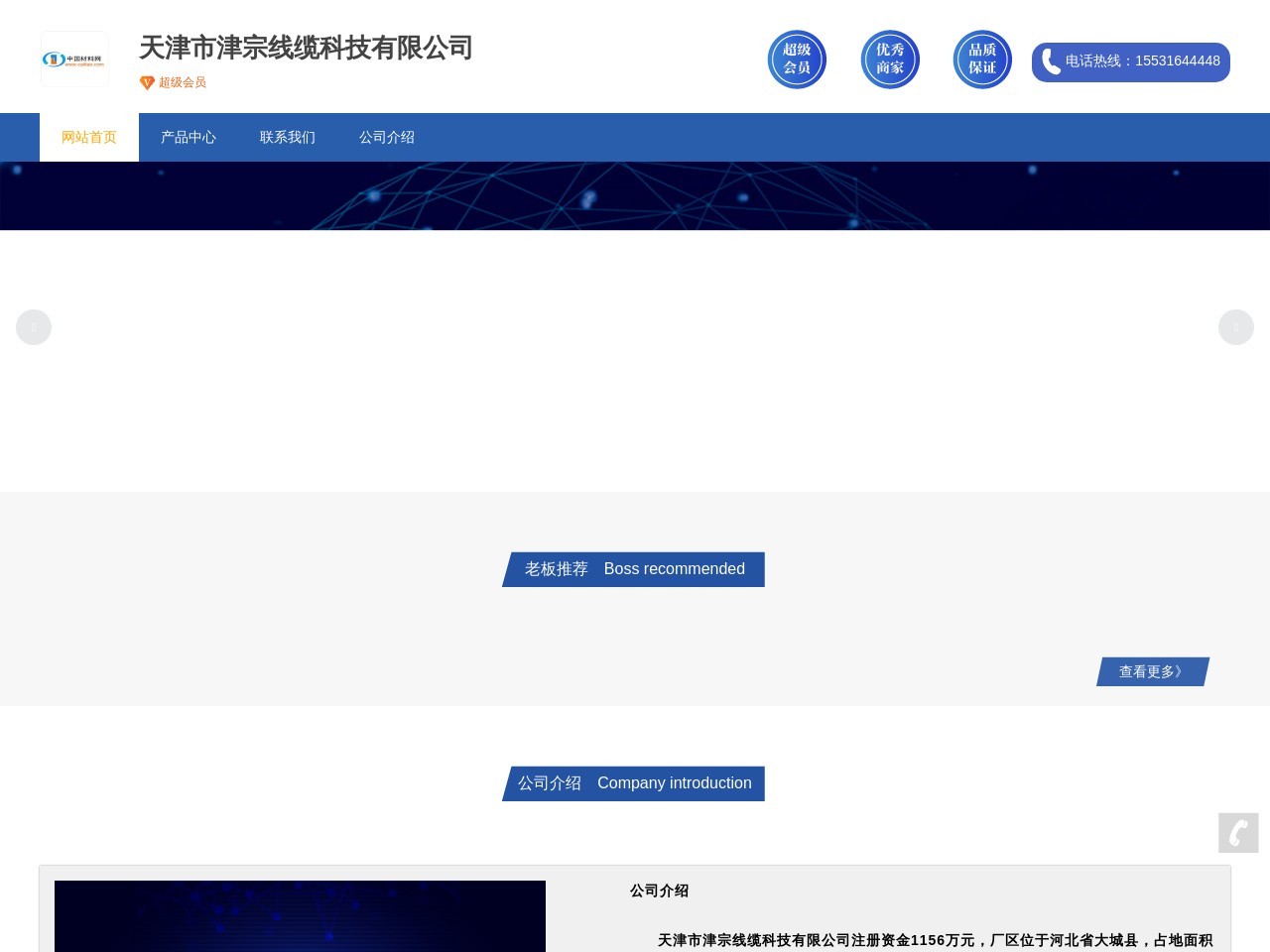Click the 查看更多 button
This screenshot has width=1270, height=952.
[x=1153, y=671]
